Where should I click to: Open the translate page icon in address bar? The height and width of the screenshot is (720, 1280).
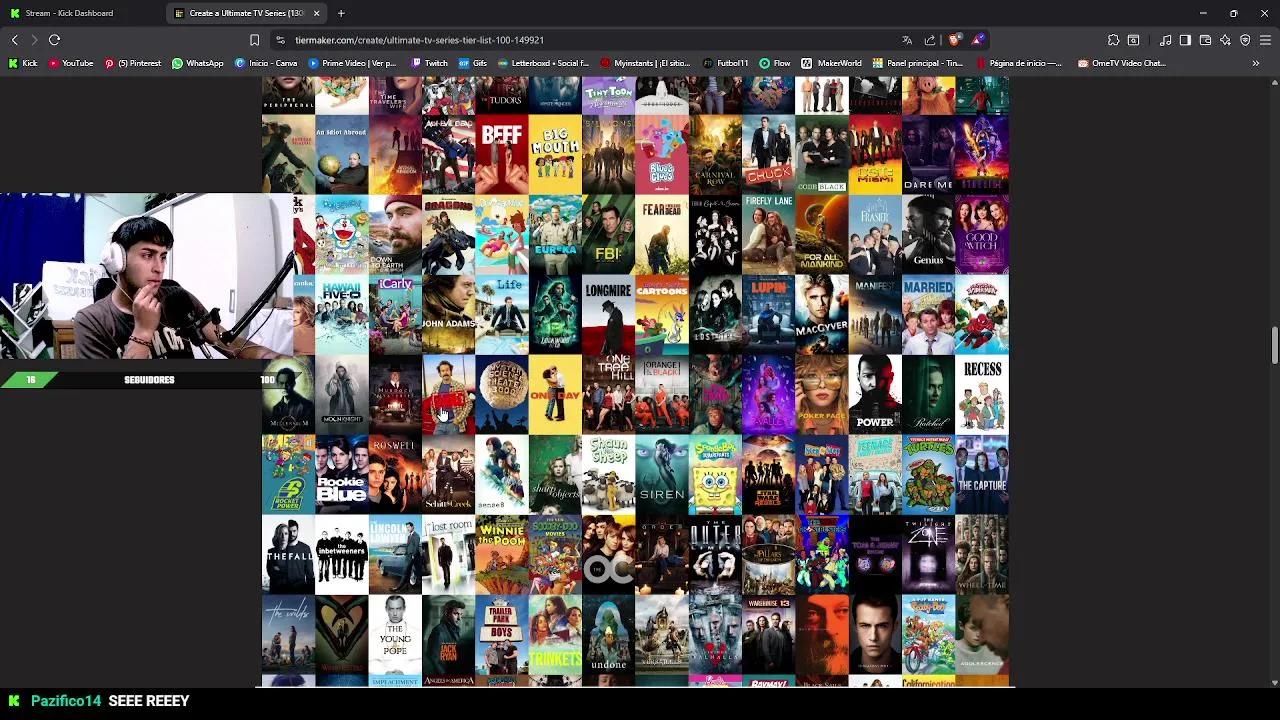(x=907, y=40)
